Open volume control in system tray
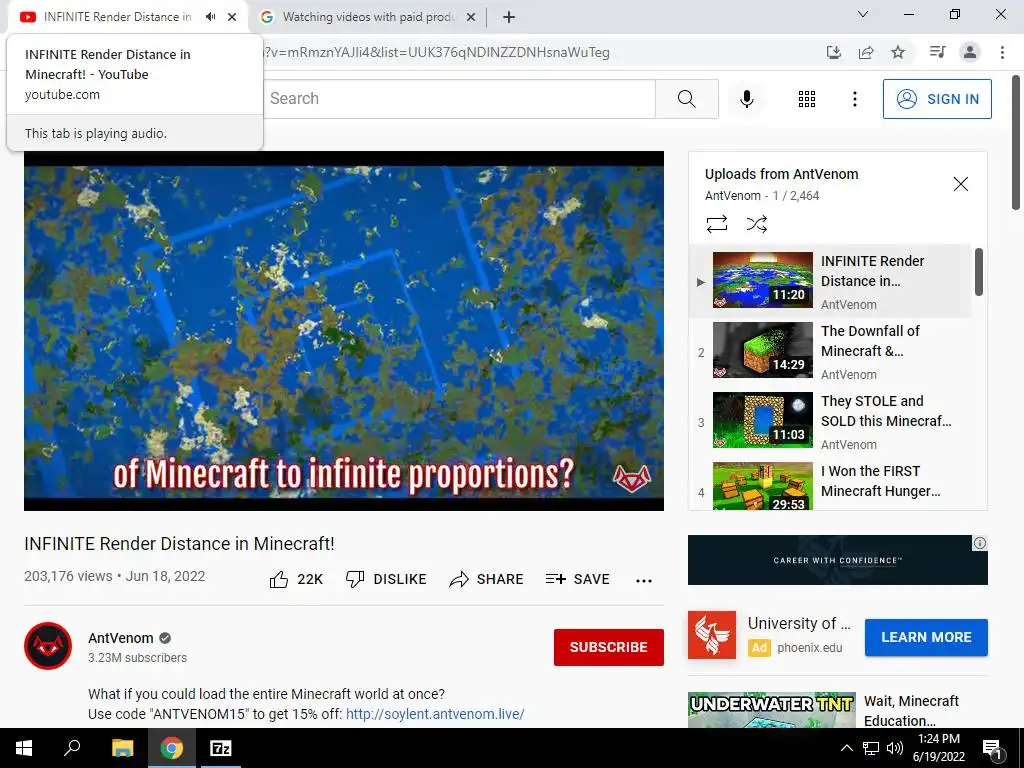This screenshot has width=1024, height=768. pyautogui.click(x=894, y=748)
